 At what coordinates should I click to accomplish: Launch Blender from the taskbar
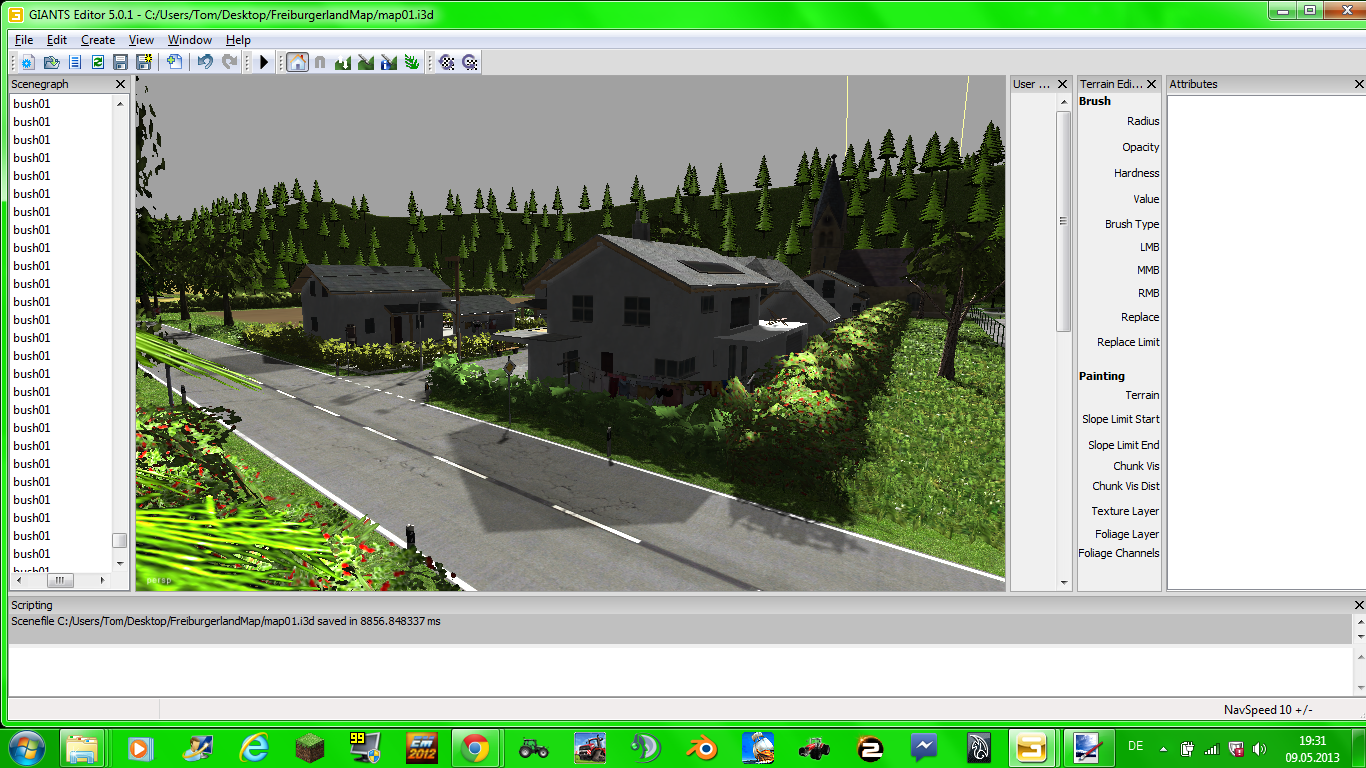pyautogui.click(x=703, y=748)
